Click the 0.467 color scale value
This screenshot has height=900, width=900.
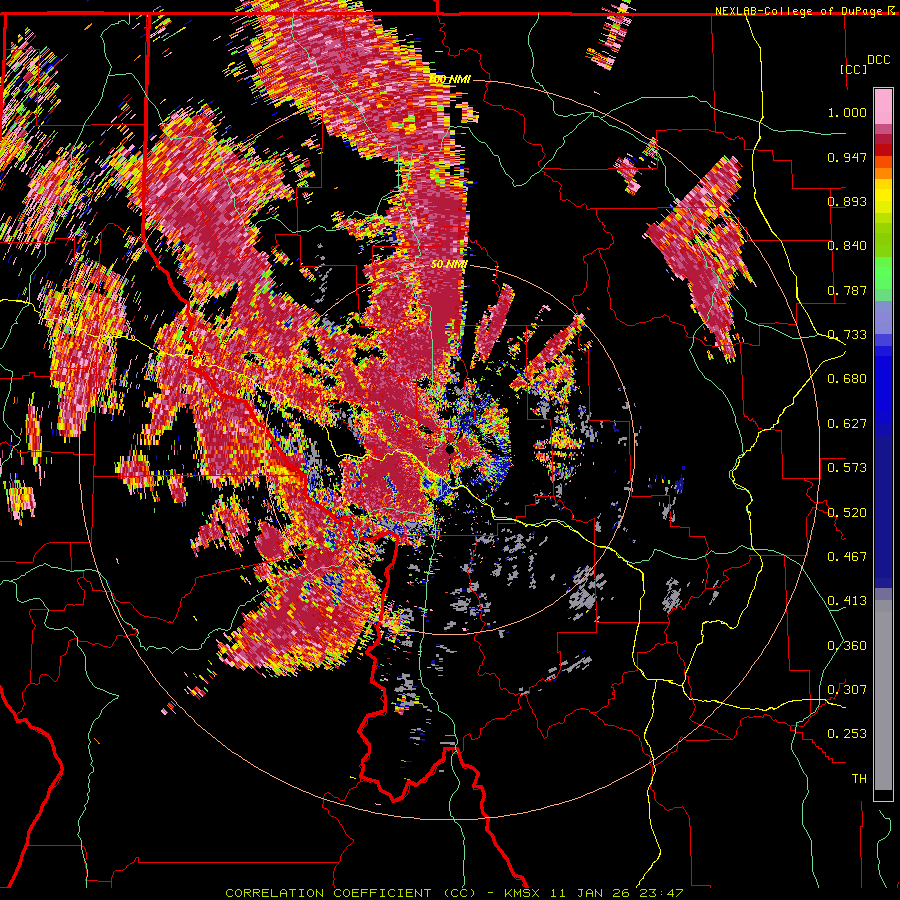point(847,557)
